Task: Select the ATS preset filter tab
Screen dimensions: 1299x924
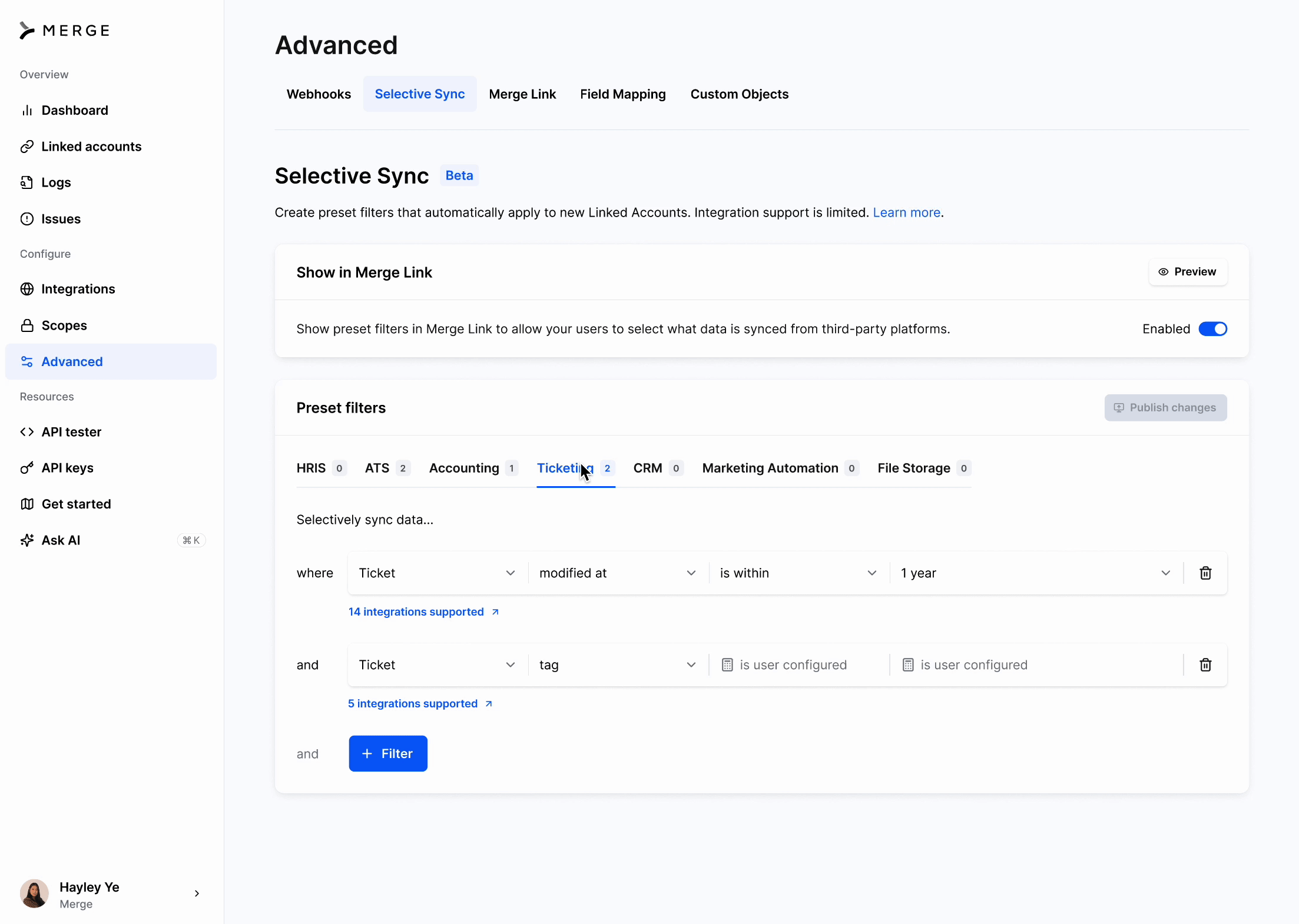Action: [387, 468]
